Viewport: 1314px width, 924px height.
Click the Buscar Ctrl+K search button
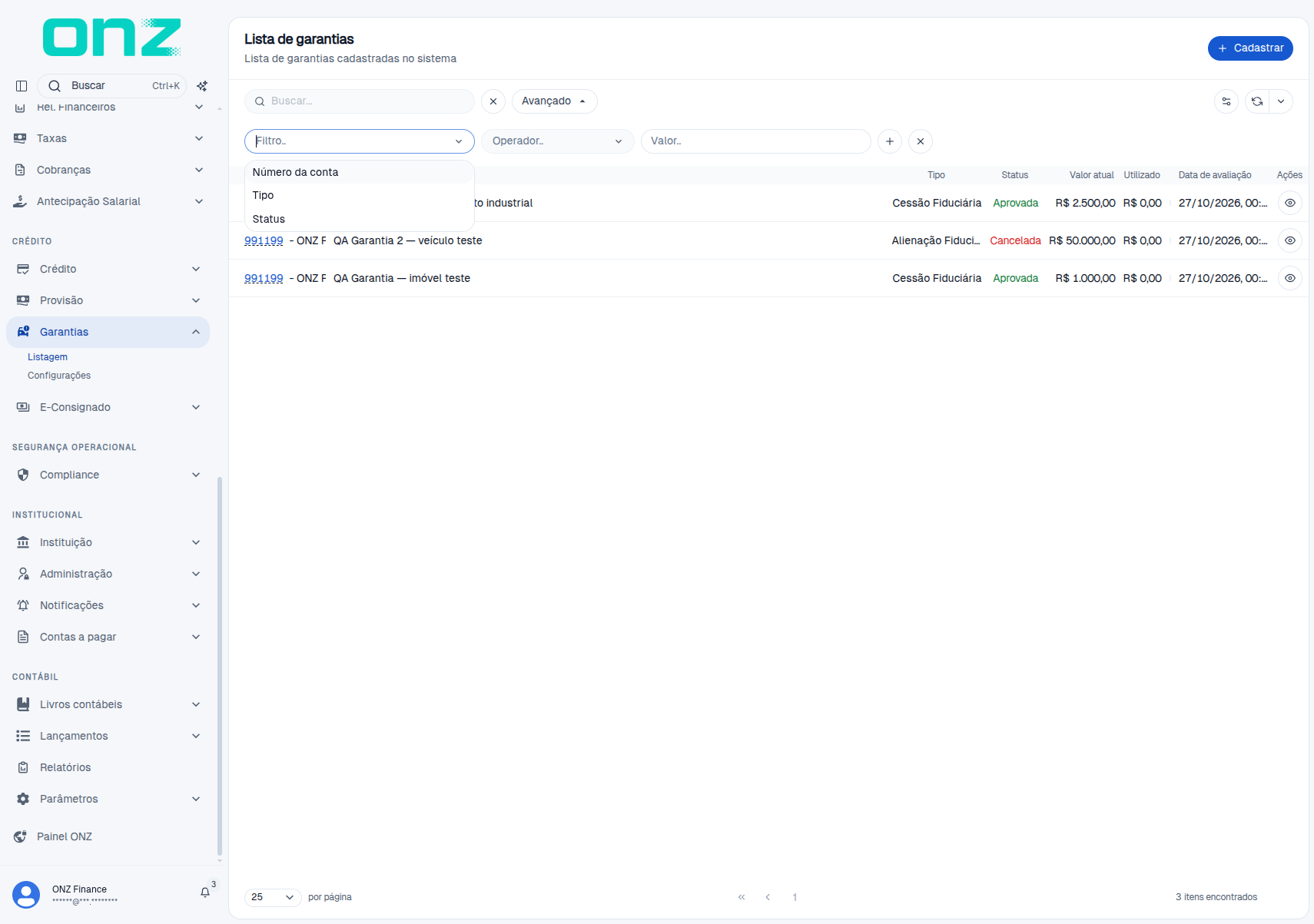tap(111, 86)
